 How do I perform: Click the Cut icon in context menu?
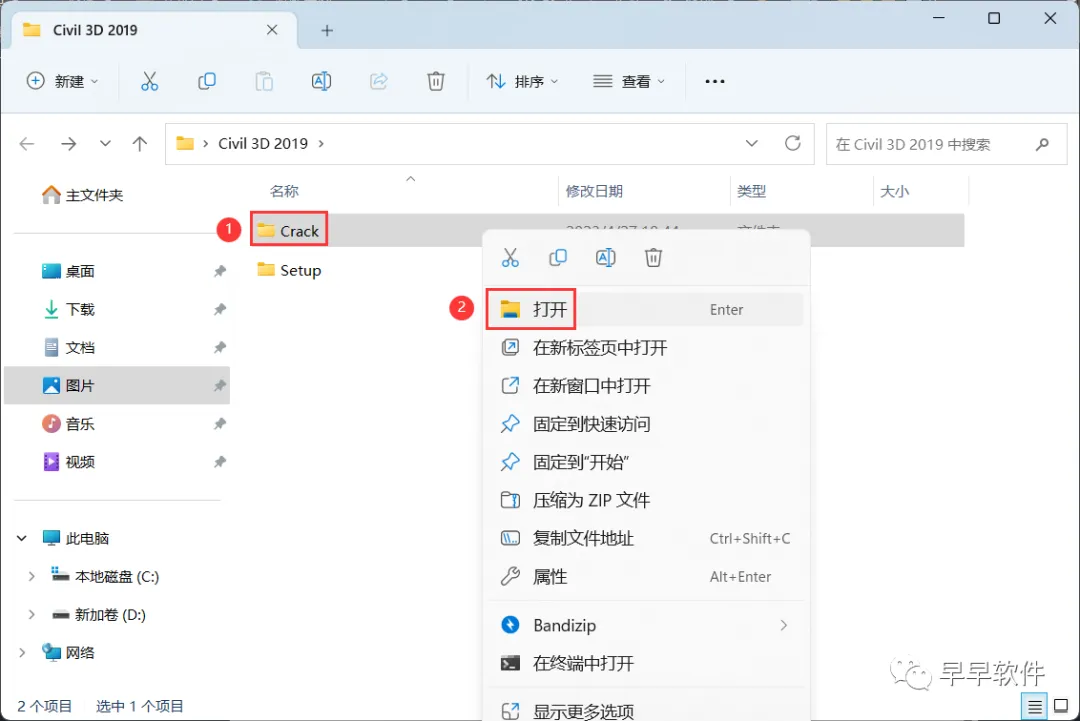coord(510,258)
